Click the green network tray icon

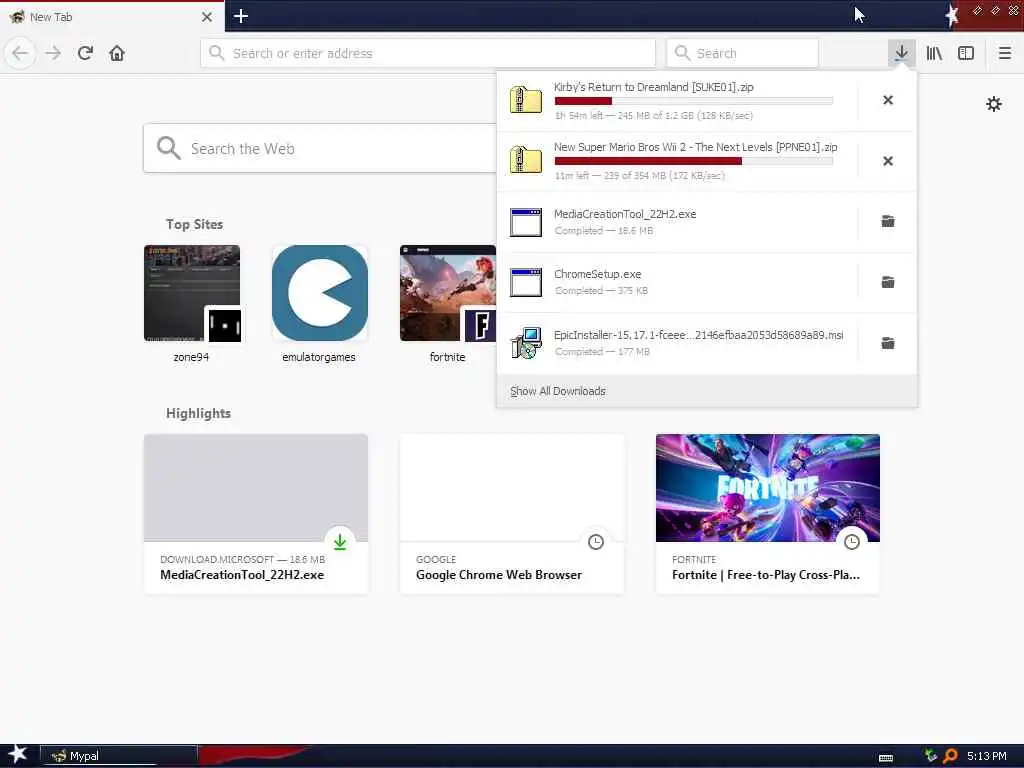tap(931, 756)
